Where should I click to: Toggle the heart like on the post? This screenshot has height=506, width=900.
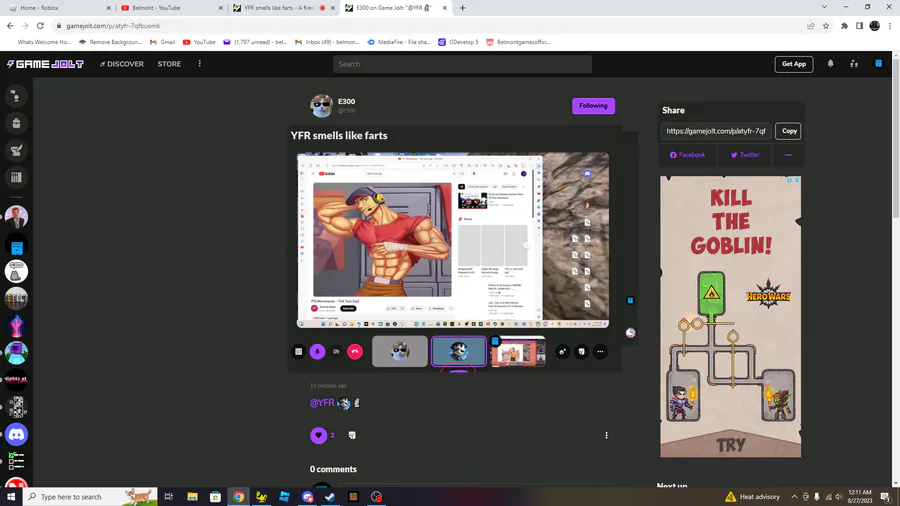tap(319, 435)
